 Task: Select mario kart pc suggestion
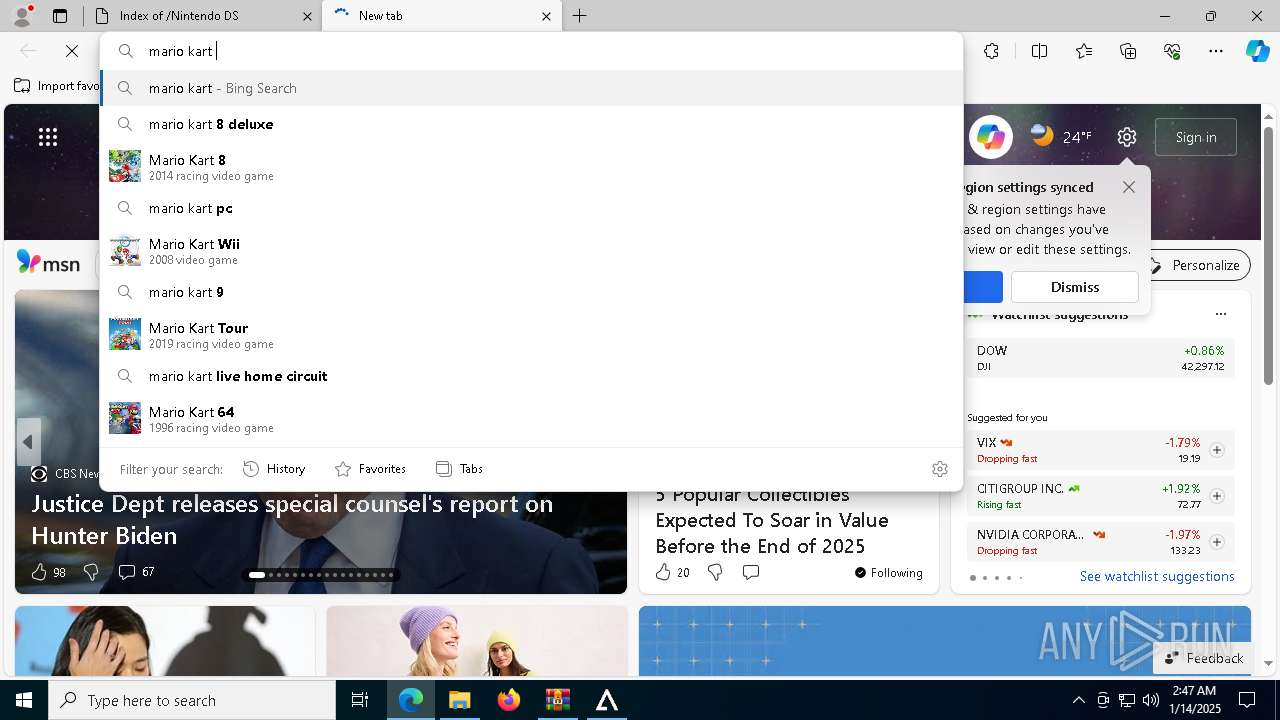click(531, 208)
